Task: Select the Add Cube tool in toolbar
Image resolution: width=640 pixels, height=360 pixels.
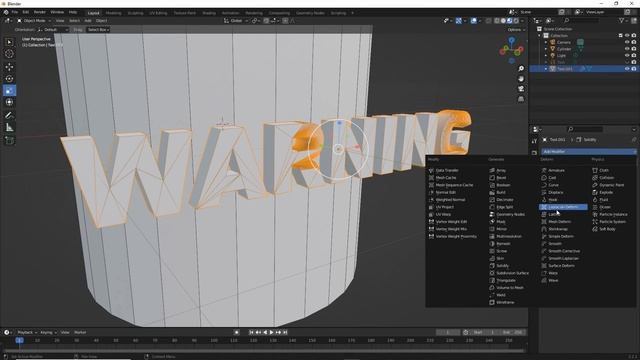Action: pos(9,141)
